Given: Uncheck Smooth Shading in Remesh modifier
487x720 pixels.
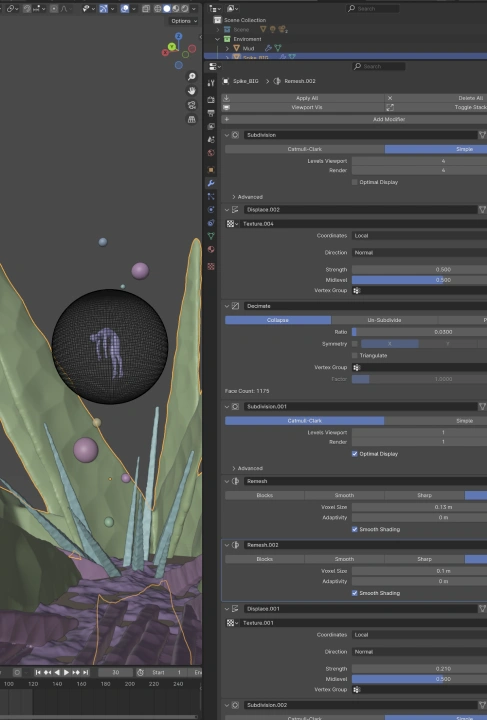Looking at the screenshot, I should coord(354,529).
